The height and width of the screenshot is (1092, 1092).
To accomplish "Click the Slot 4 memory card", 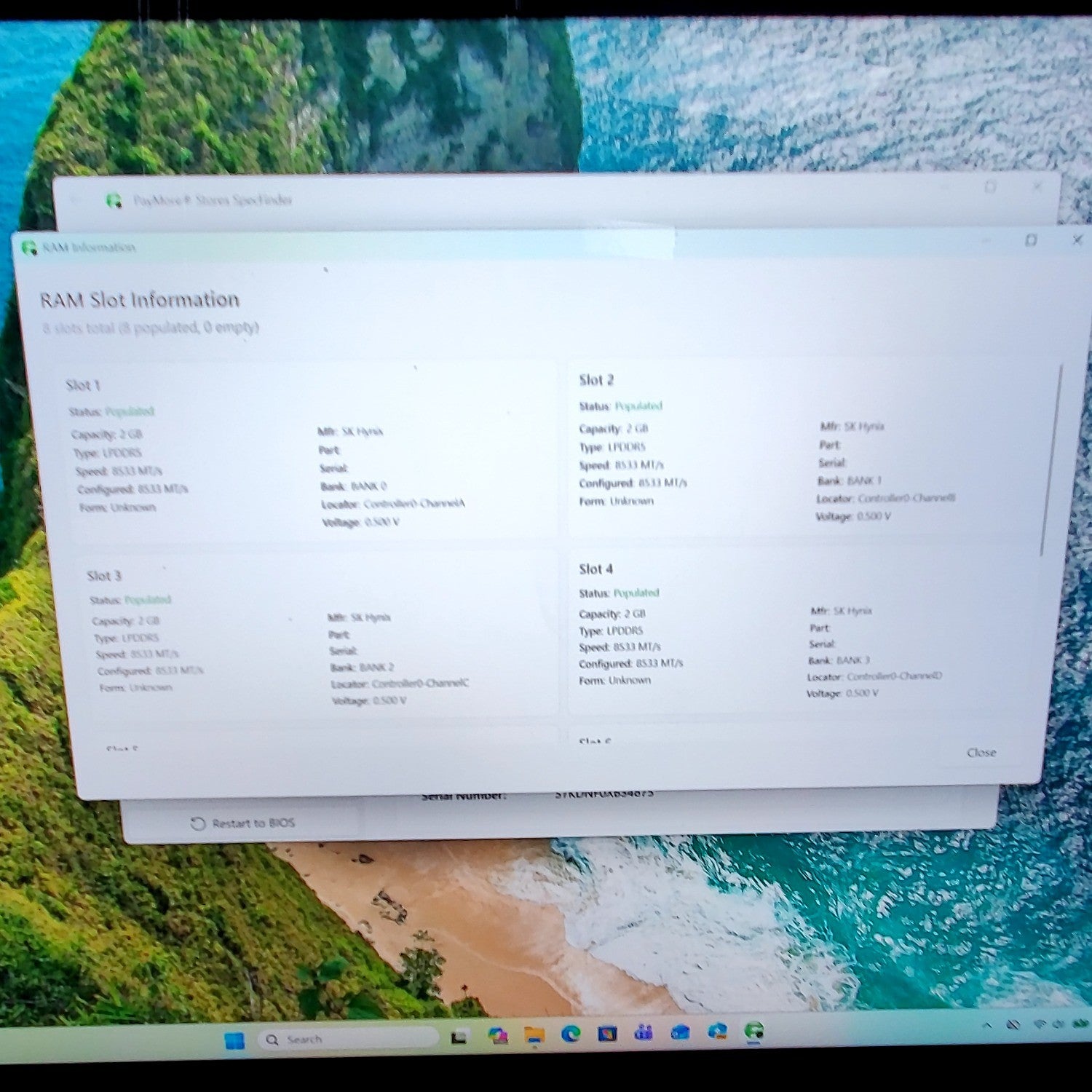I will pos(804,629).
